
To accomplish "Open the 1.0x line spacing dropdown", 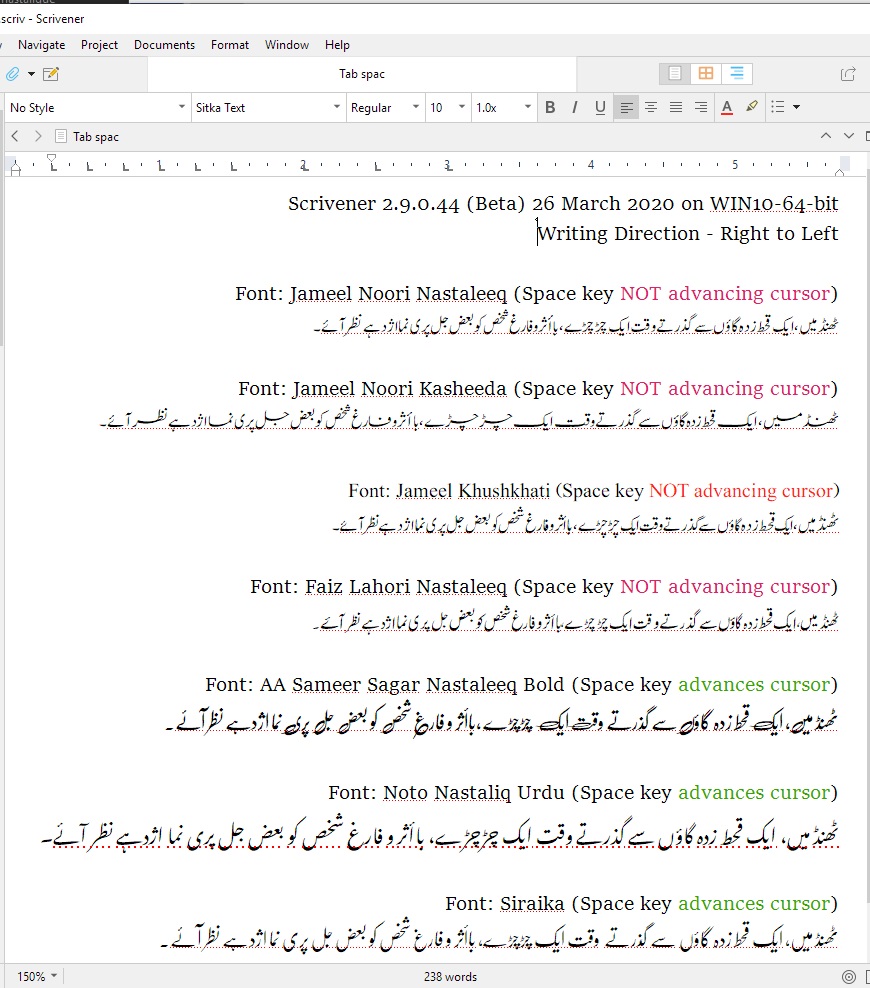I will [503, 108].
